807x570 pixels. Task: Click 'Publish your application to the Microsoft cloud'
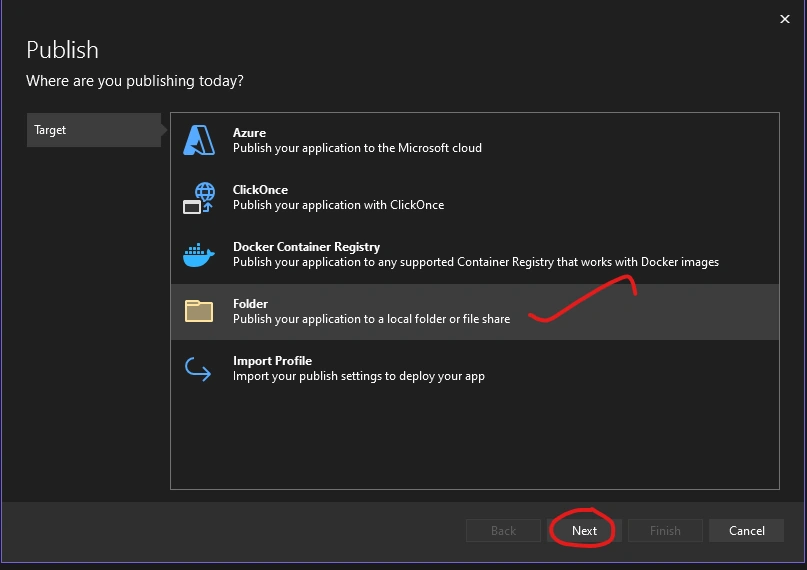coord(358,148)
